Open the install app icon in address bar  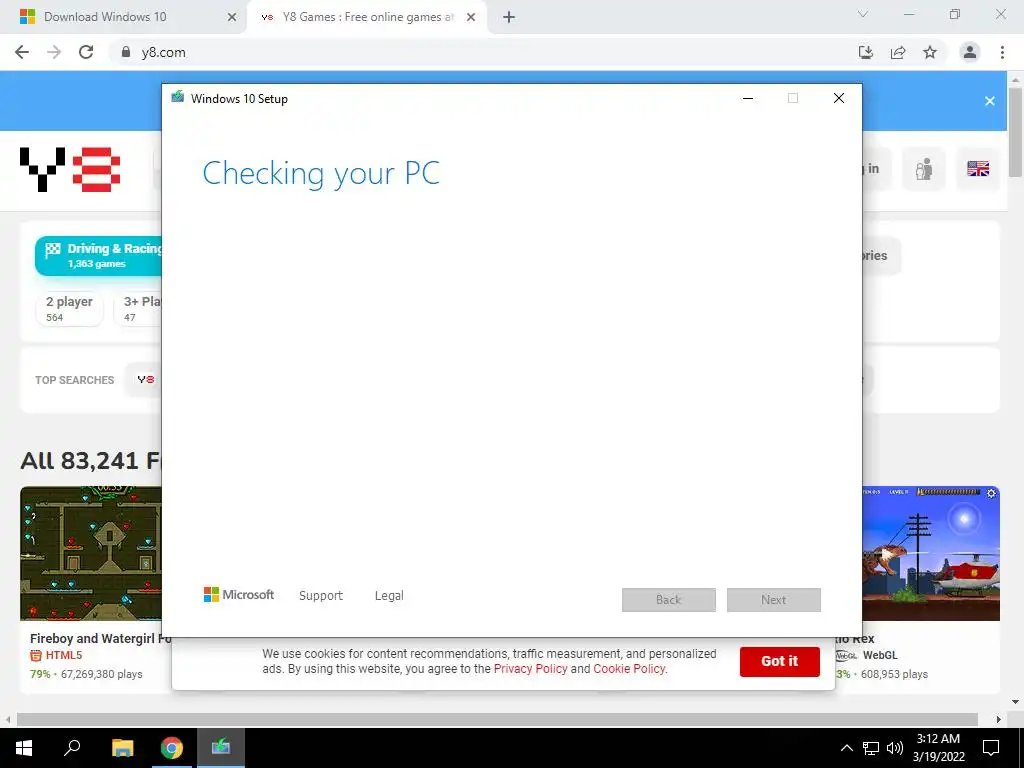click(866, 52)
